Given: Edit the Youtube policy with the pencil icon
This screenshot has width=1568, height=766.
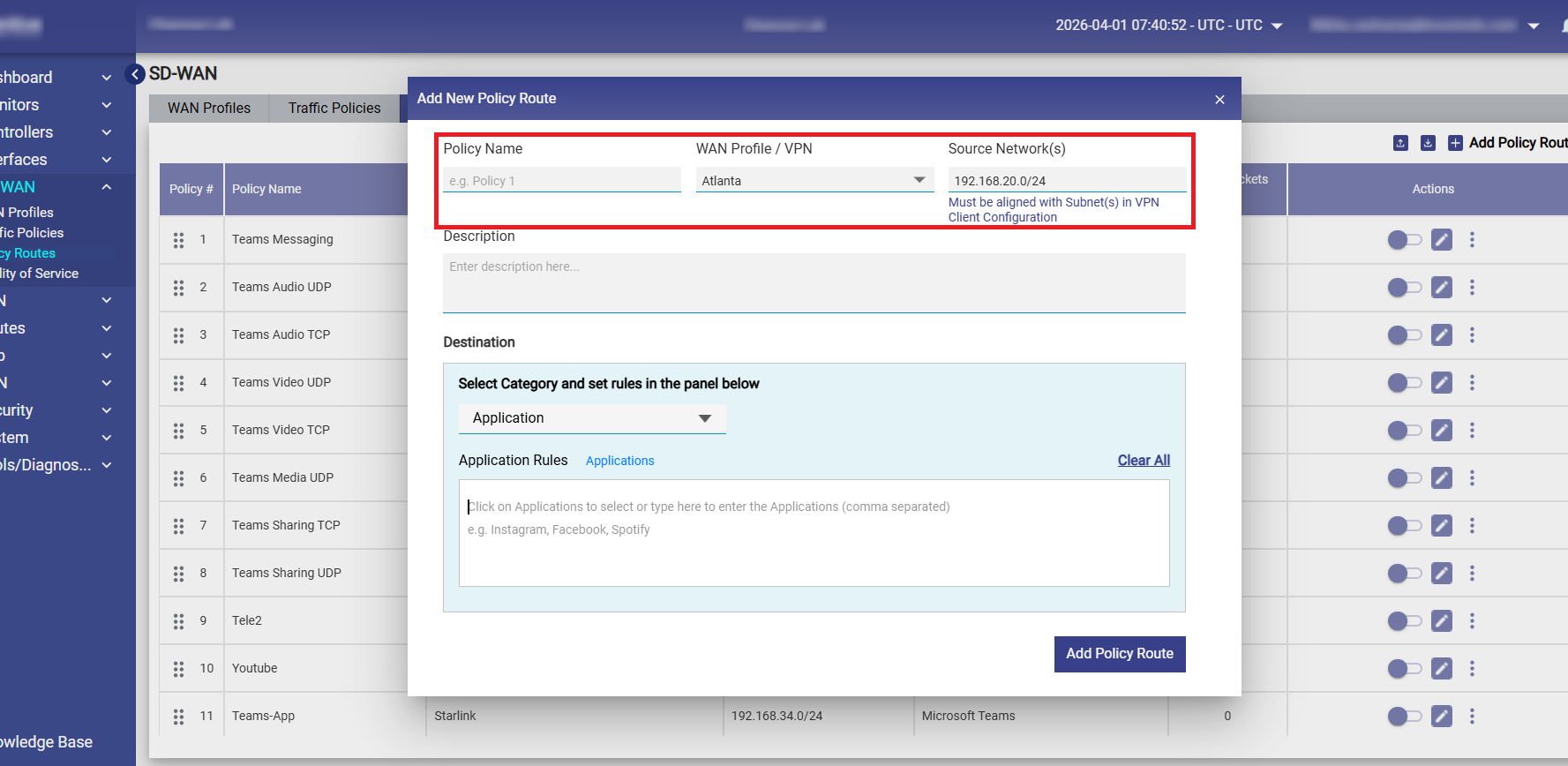Looking at the screenshot, I should pos(1441,668).
